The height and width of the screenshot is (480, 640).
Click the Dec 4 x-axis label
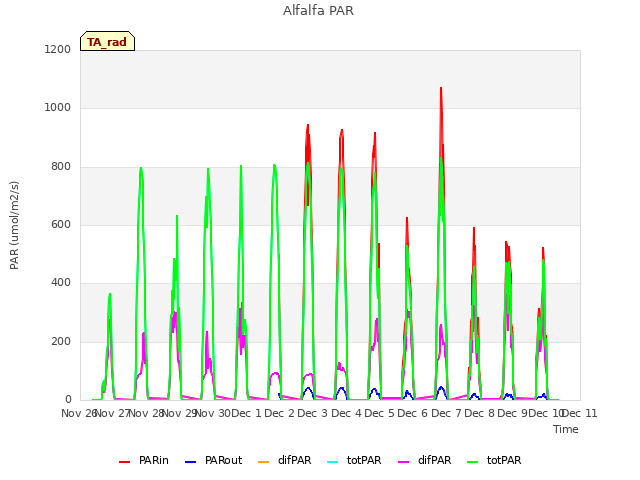tap(346, 413)
